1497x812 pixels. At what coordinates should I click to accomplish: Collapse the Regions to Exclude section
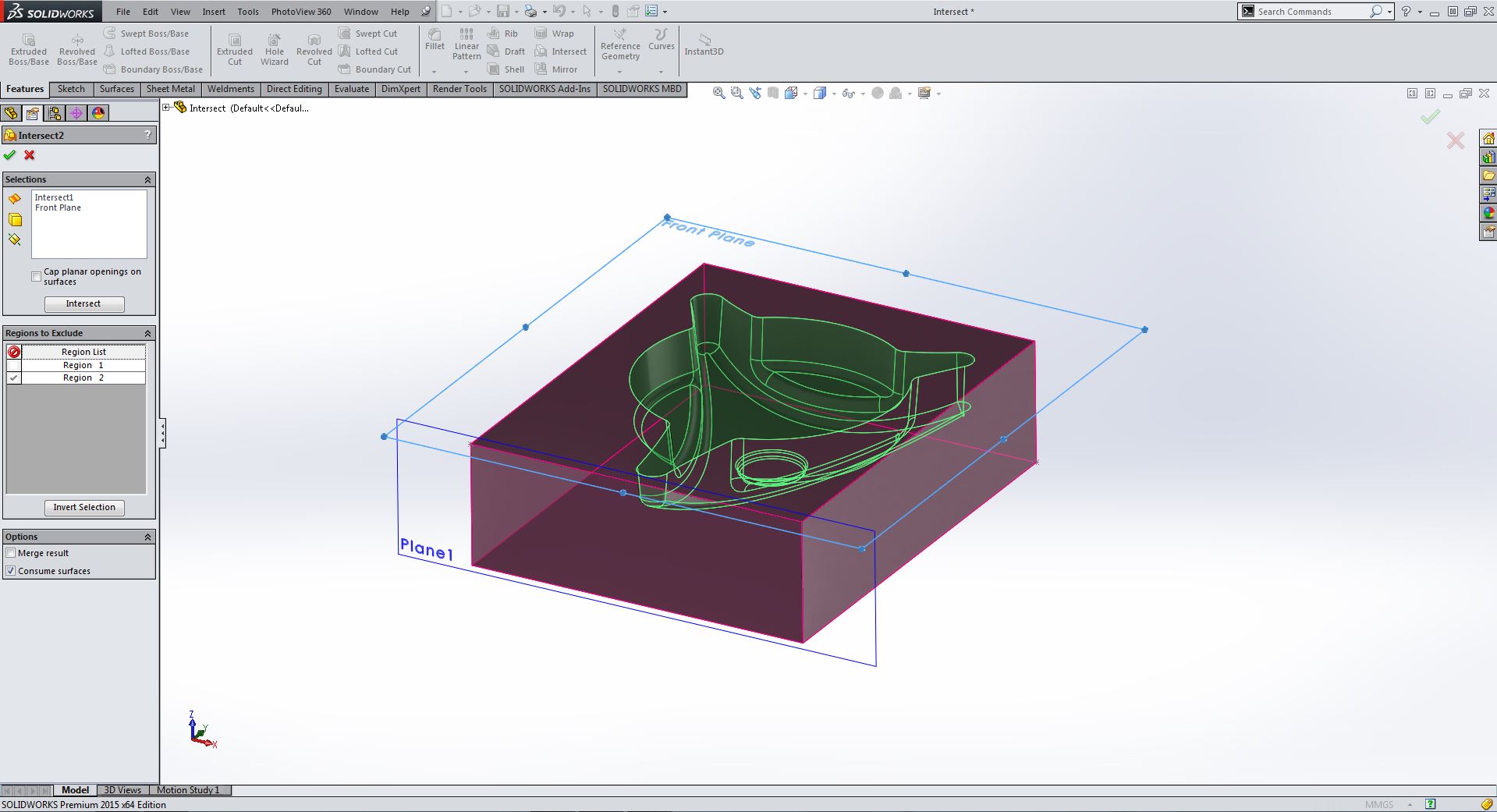pyautogui.click(x=147, y=333)
